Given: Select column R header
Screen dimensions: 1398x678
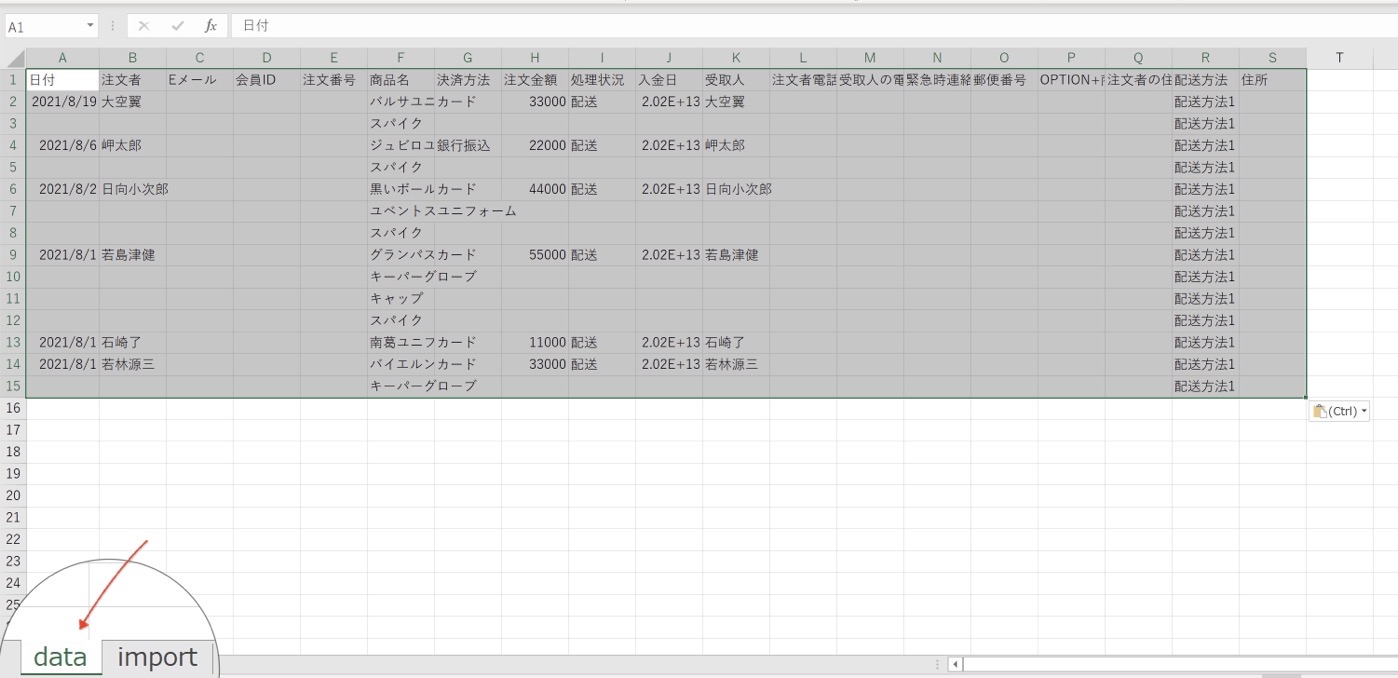Looking at the screenshot, I should tap(1205, 58).
